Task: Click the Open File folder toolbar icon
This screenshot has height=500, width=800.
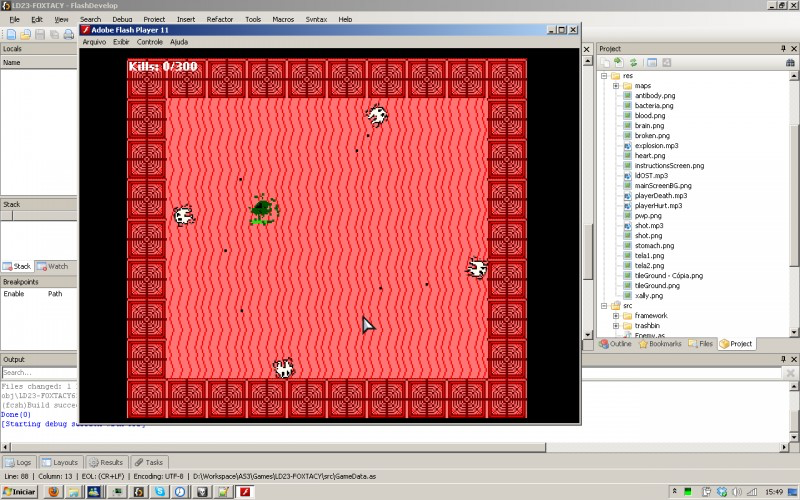Action: coord(26,35)
